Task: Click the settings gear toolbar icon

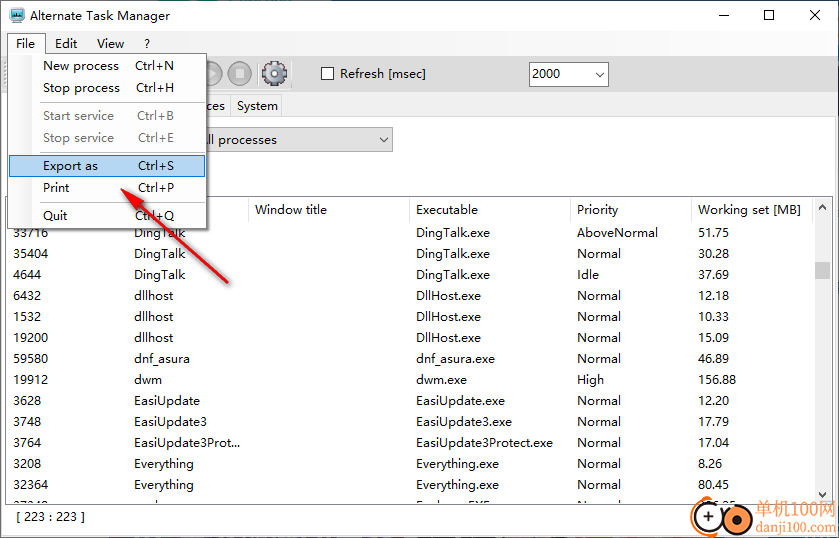Action: pyautogui.click(x=274, y=73)
